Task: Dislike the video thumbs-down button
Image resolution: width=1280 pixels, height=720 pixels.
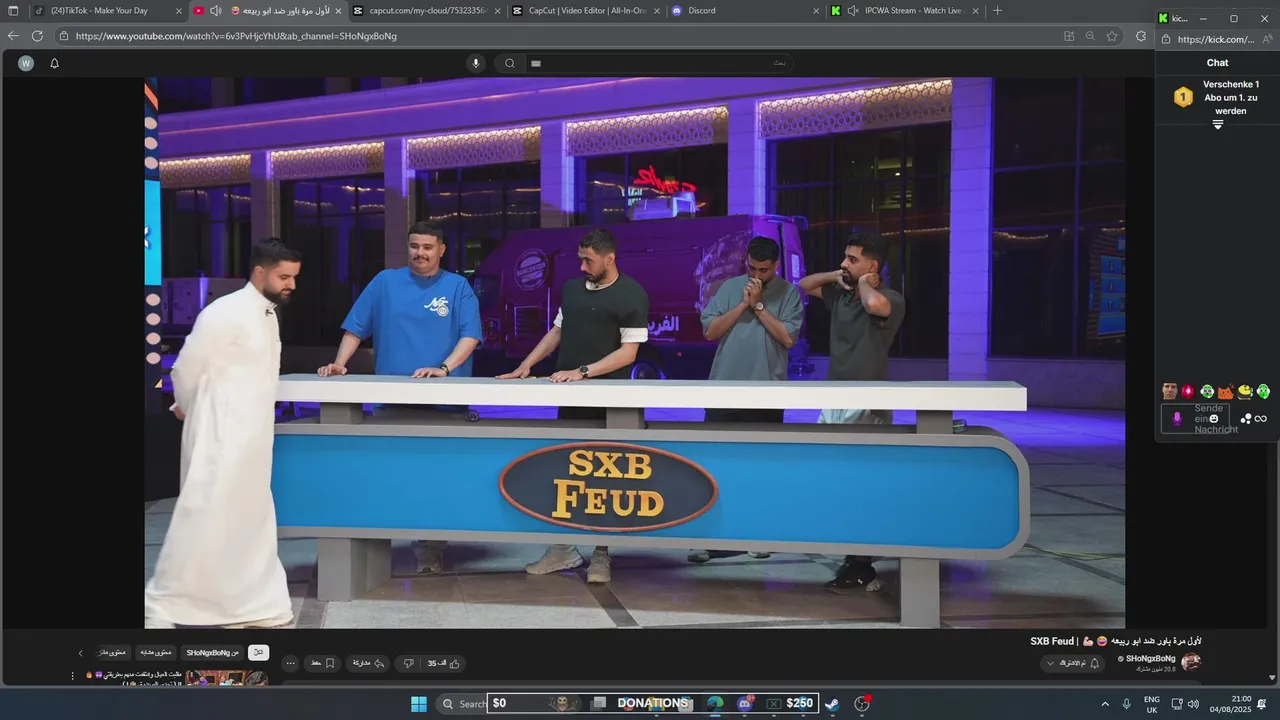Action: (408, 663)
